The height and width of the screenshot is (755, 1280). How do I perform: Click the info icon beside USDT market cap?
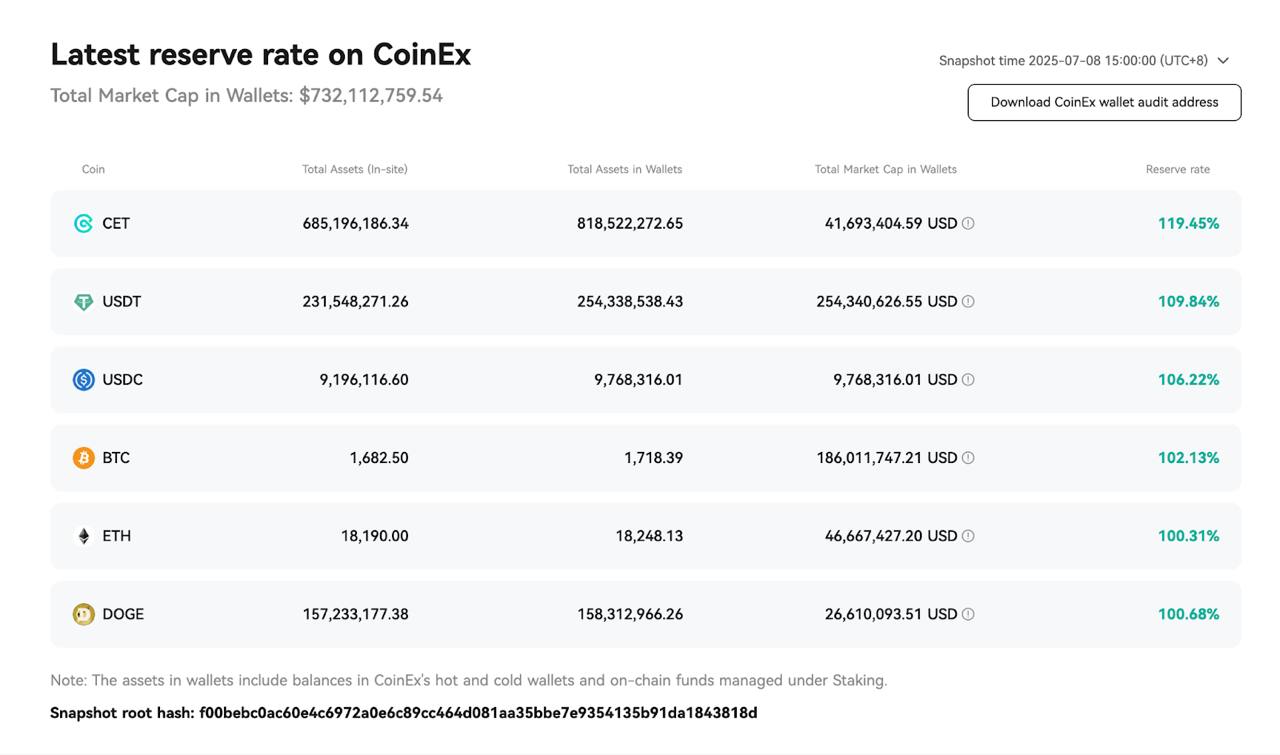[x=968, y=302]
